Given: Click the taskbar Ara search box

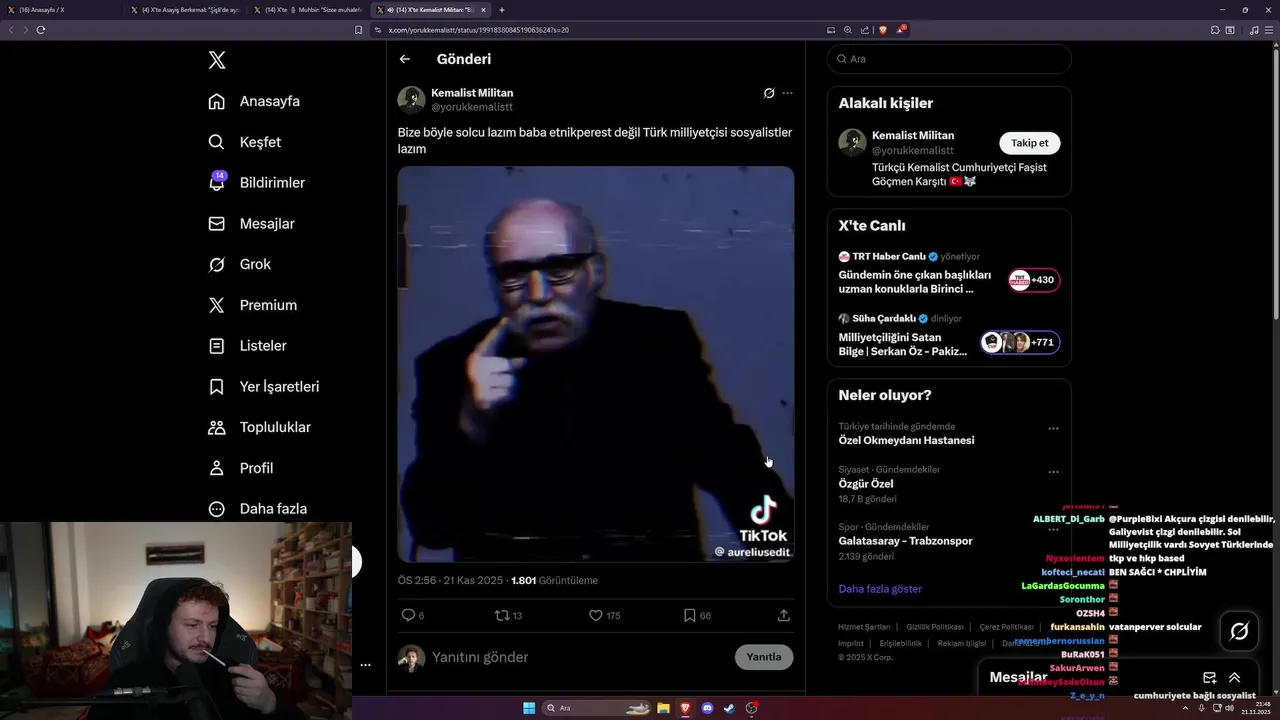Looking at the screenshot, I should [x=597, y=708].
